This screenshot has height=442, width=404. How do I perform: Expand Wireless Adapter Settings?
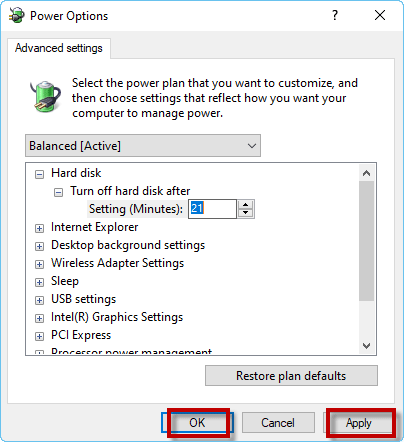coord(39,264)
